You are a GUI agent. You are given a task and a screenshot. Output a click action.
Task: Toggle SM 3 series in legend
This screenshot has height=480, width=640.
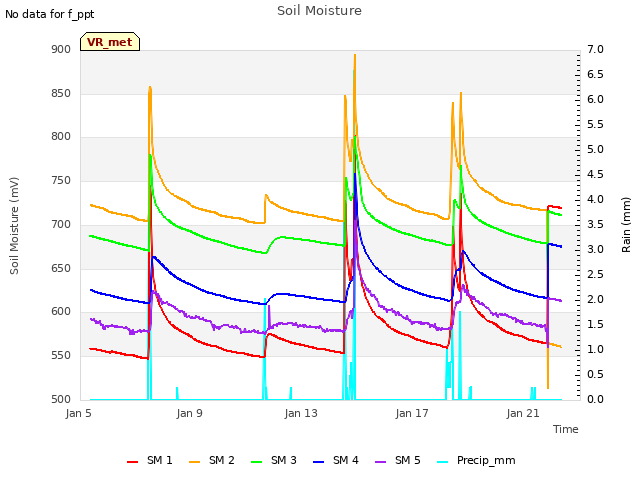(x=273, y=460)
